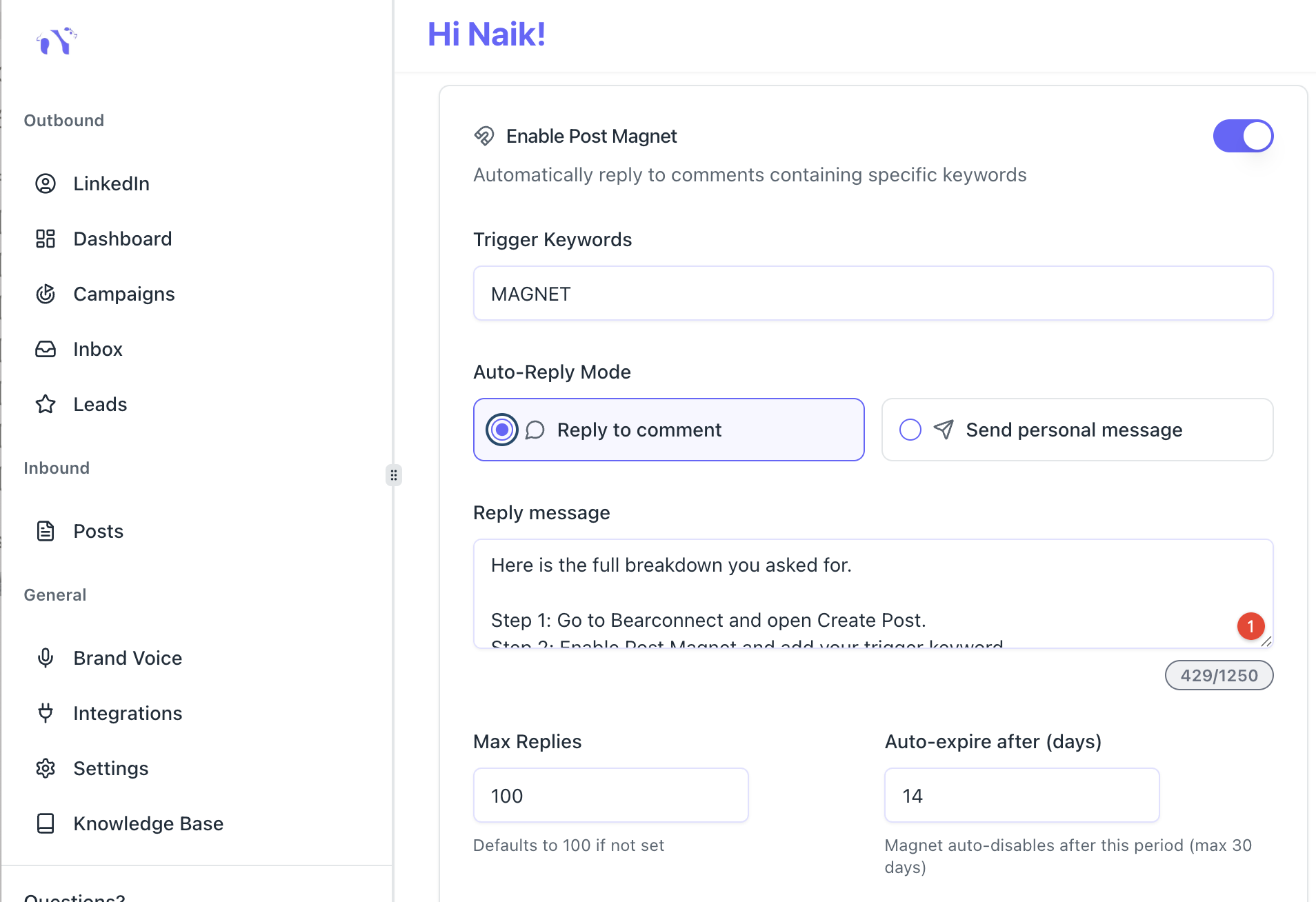This screenshot has height=902, width=1316.
Task: Click the Integrations plug icon
Action: pos(46,713)
